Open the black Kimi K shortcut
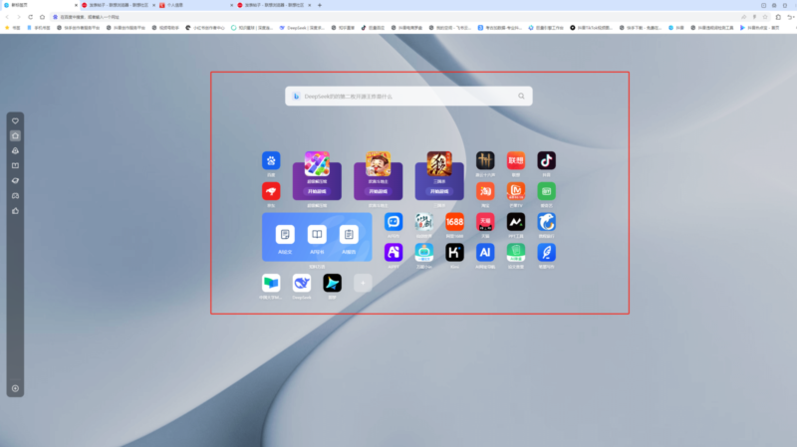Viewport: 797px width, 447px height. pos(454,252)
